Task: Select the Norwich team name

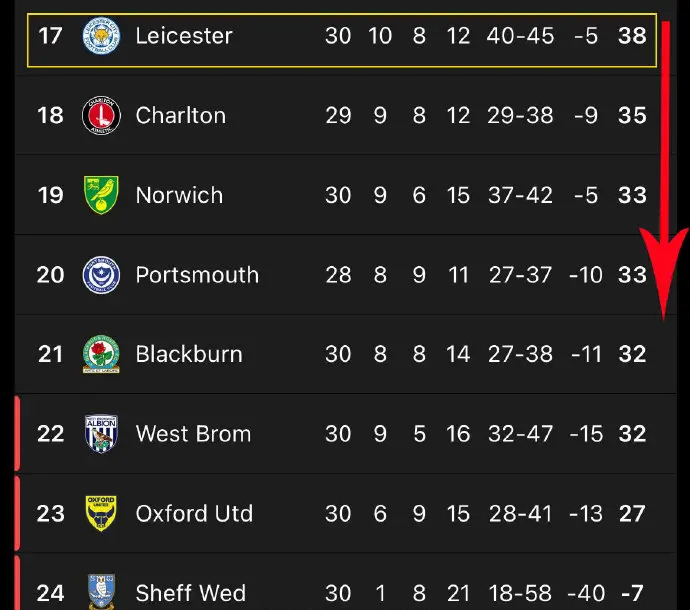Action: coord(179,195)
